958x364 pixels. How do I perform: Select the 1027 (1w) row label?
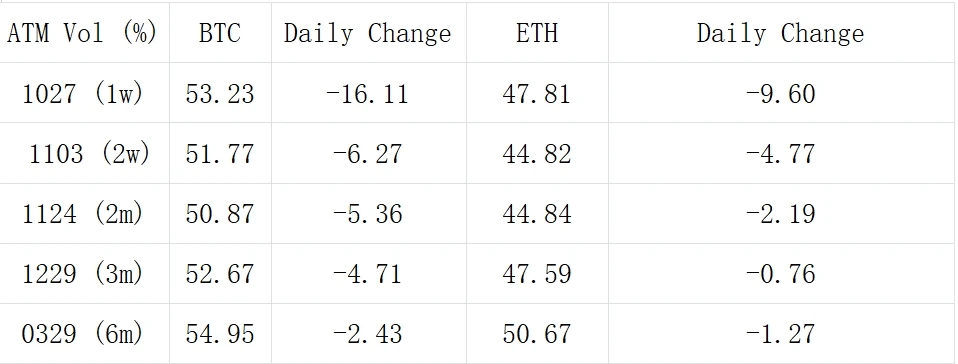[x=82, y=93]
